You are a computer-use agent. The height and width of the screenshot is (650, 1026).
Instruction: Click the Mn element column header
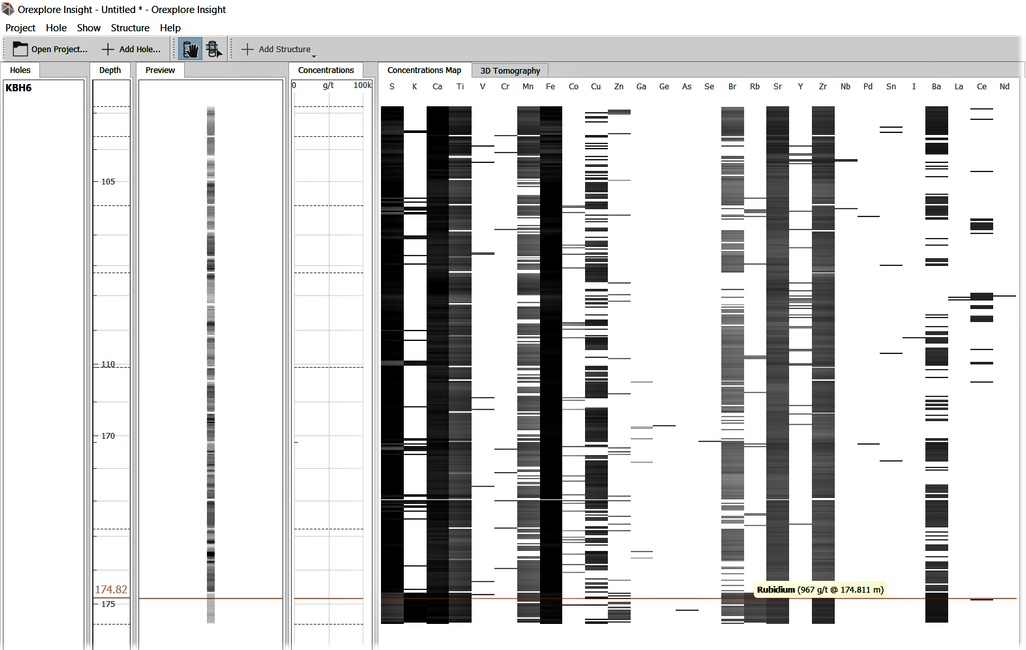[528, 86]
